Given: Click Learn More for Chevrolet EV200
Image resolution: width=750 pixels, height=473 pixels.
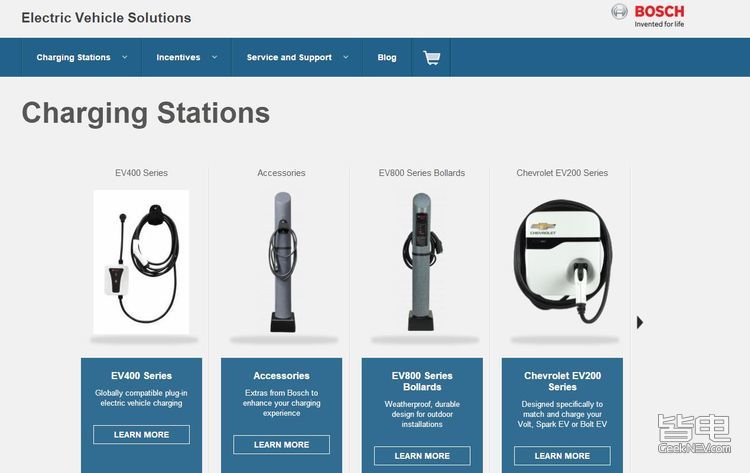Looking at the screenshot, I should pyautogui.click(x=562, y=456).
